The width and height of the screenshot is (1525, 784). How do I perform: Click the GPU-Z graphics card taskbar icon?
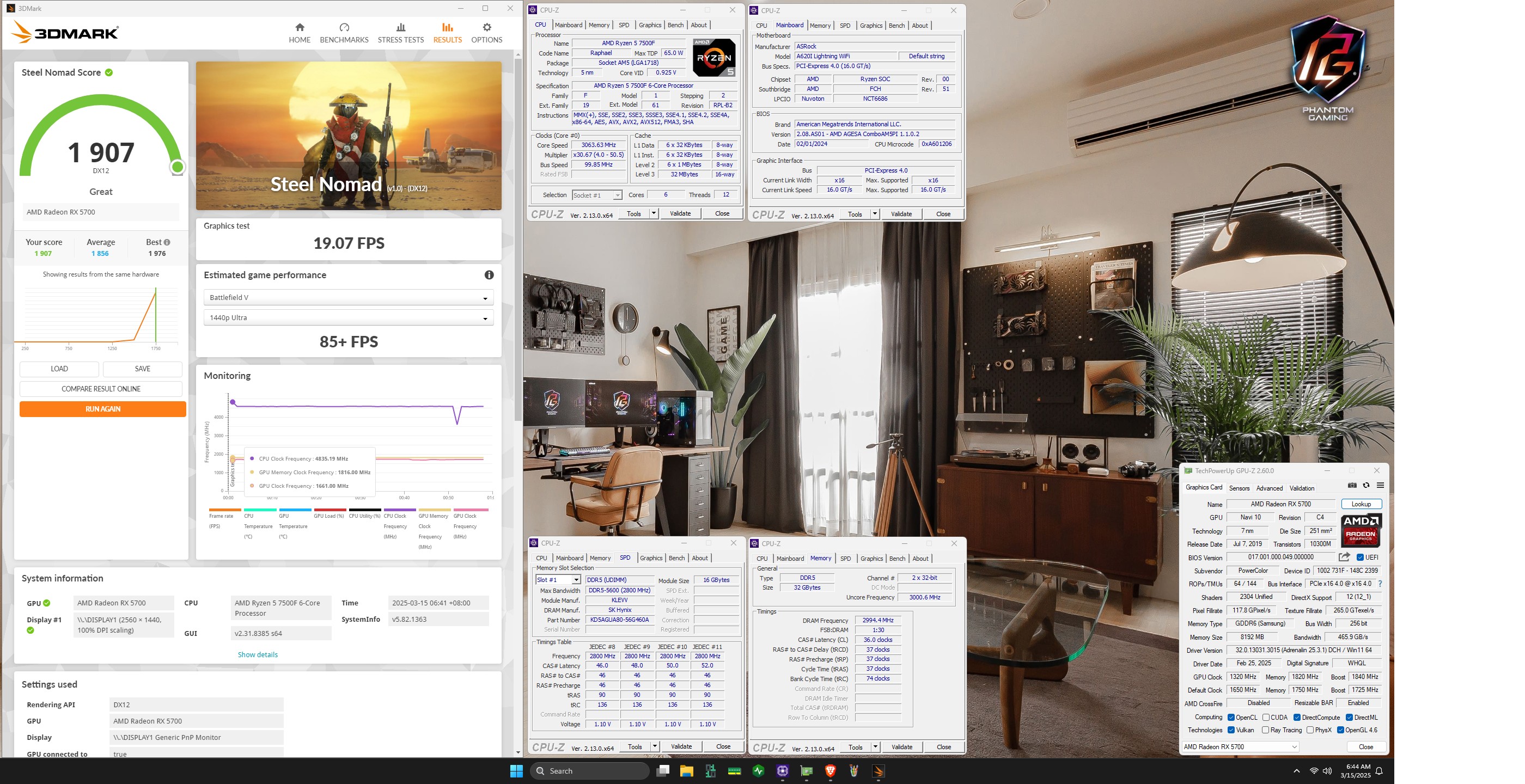pyautogui.click(x=806, y=770)
